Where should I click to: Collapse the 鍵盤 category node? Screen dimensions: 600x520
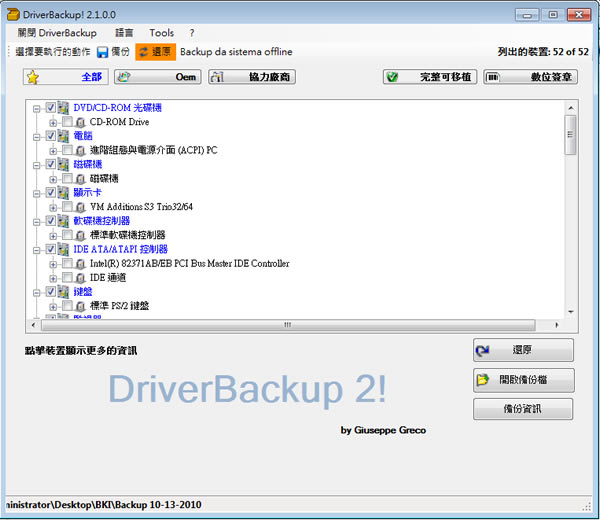point(36,293)
